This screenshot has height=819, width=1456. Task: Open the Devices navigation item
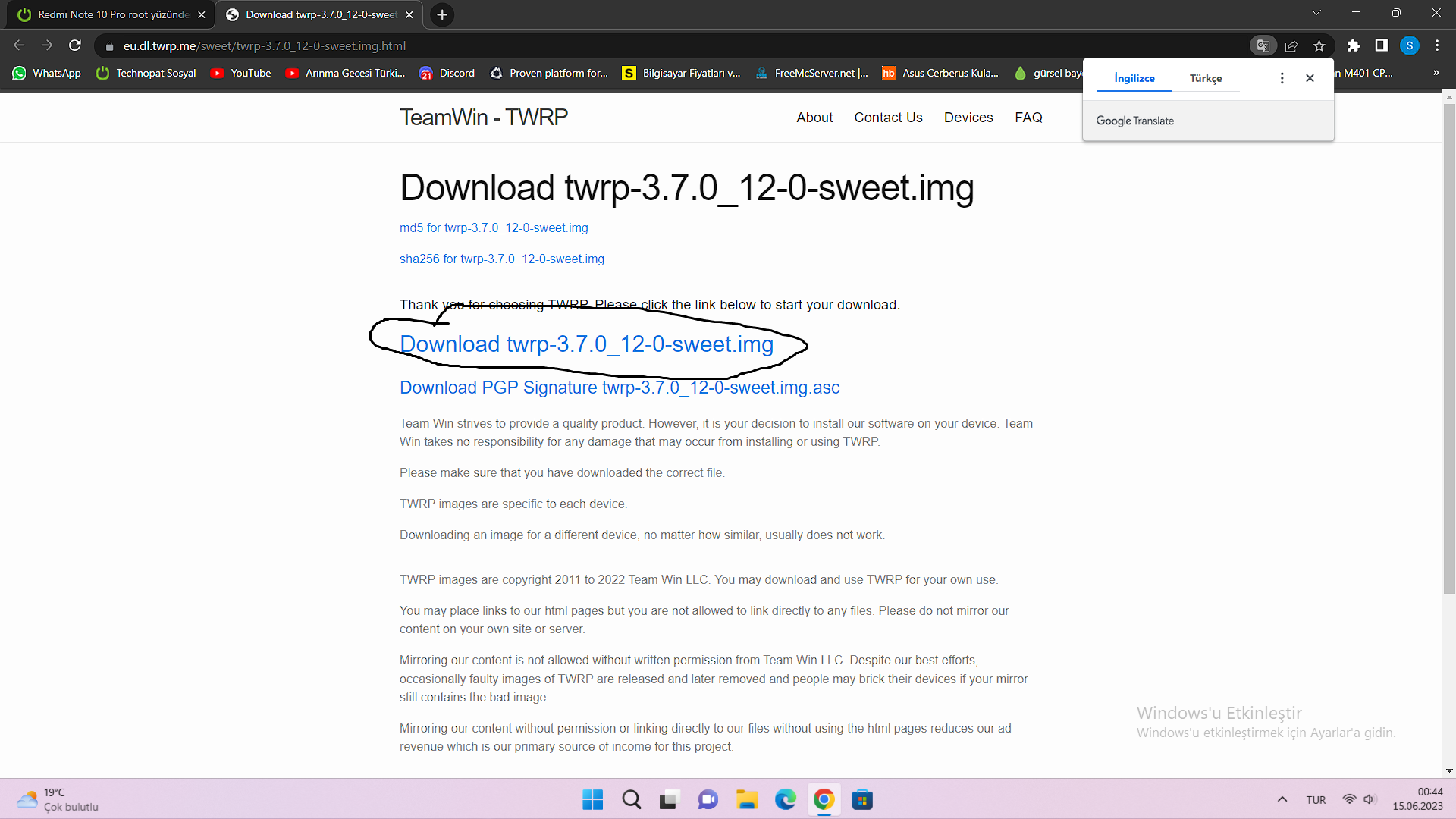pos(968,118)
